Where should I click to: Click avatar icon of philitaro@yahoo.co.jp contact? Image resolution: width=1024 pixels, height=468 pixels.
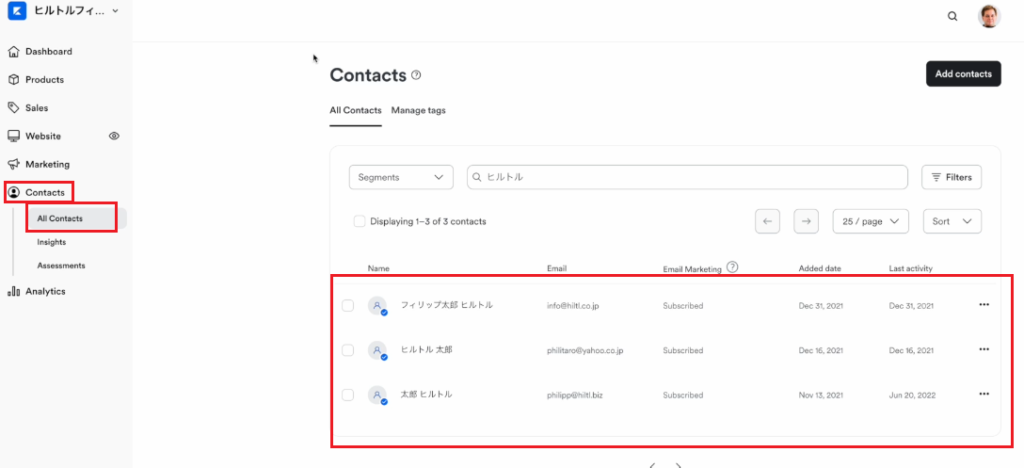(377, 351)
